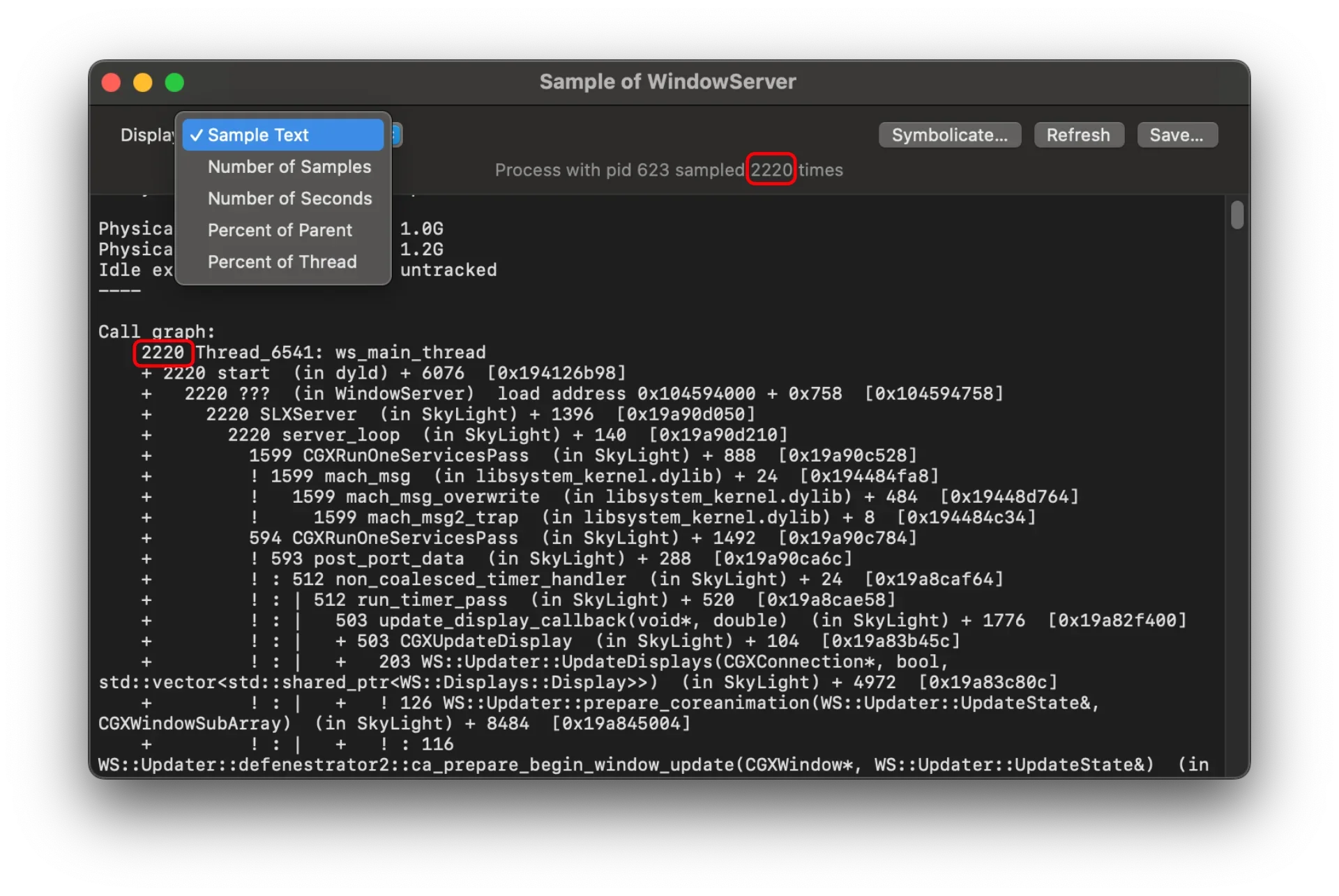
Task: Click the Thread_6541 ws_main_thread line
Action: click(340, 353)
